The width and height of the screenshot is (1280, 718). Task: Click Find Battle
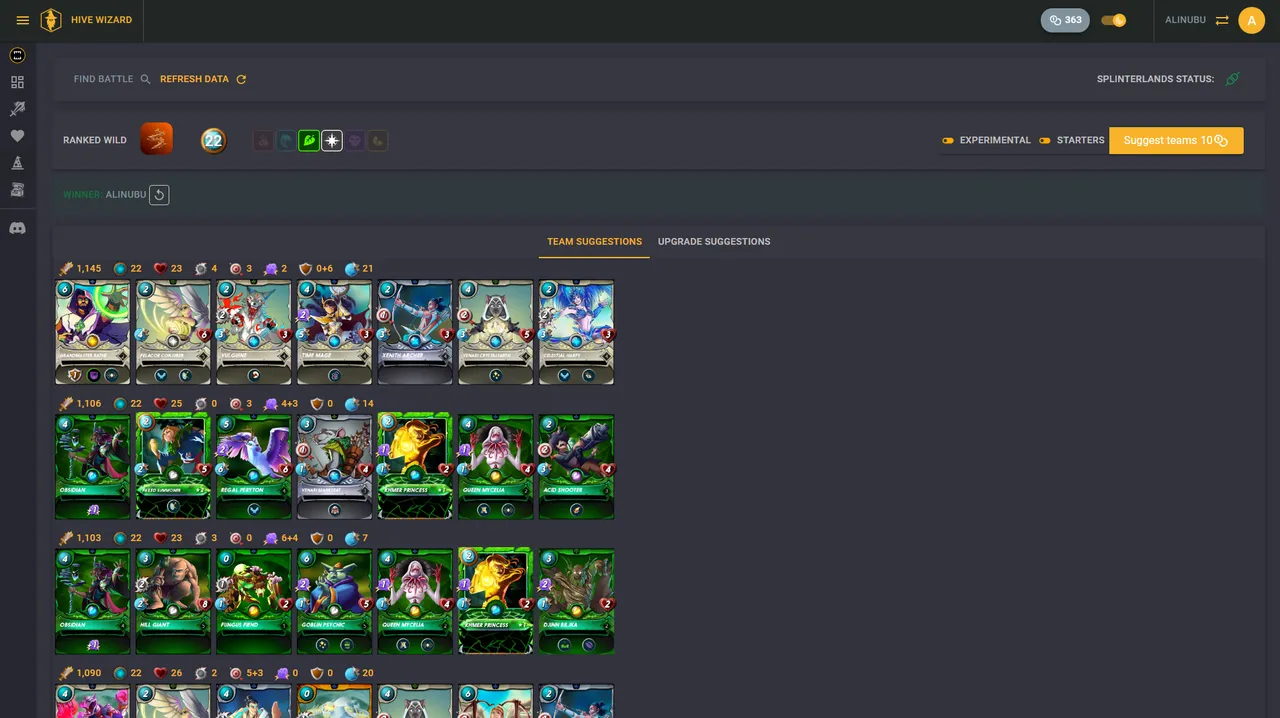(x=112, y=79)
